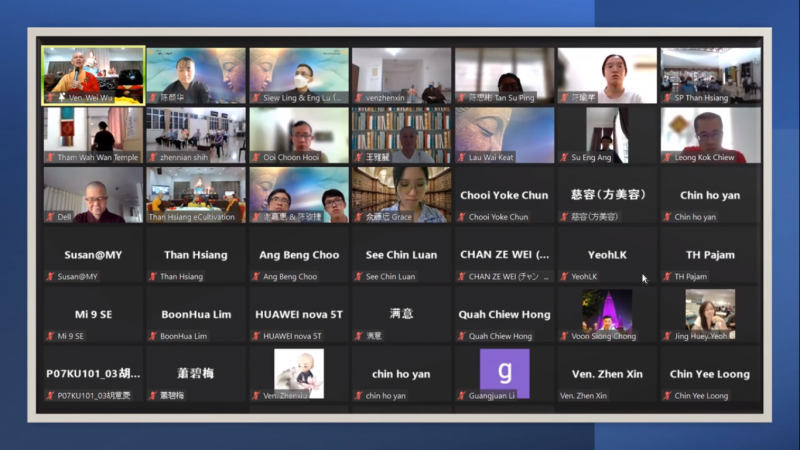Click muted mic icon beside Chin Yee Loong
The image size is (800, 450).
(667, 396)
